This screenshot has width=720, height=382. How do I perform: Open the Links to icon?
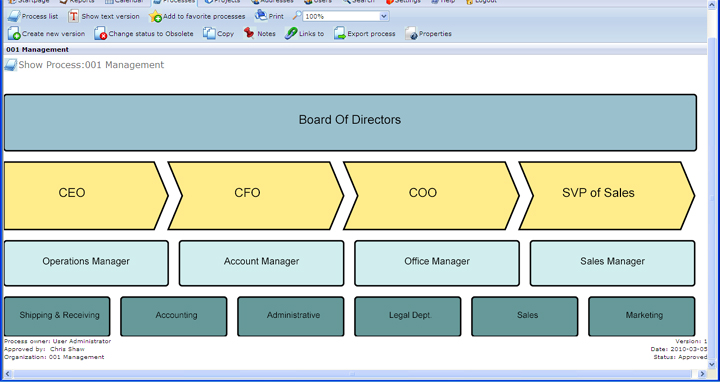point(291,33)
